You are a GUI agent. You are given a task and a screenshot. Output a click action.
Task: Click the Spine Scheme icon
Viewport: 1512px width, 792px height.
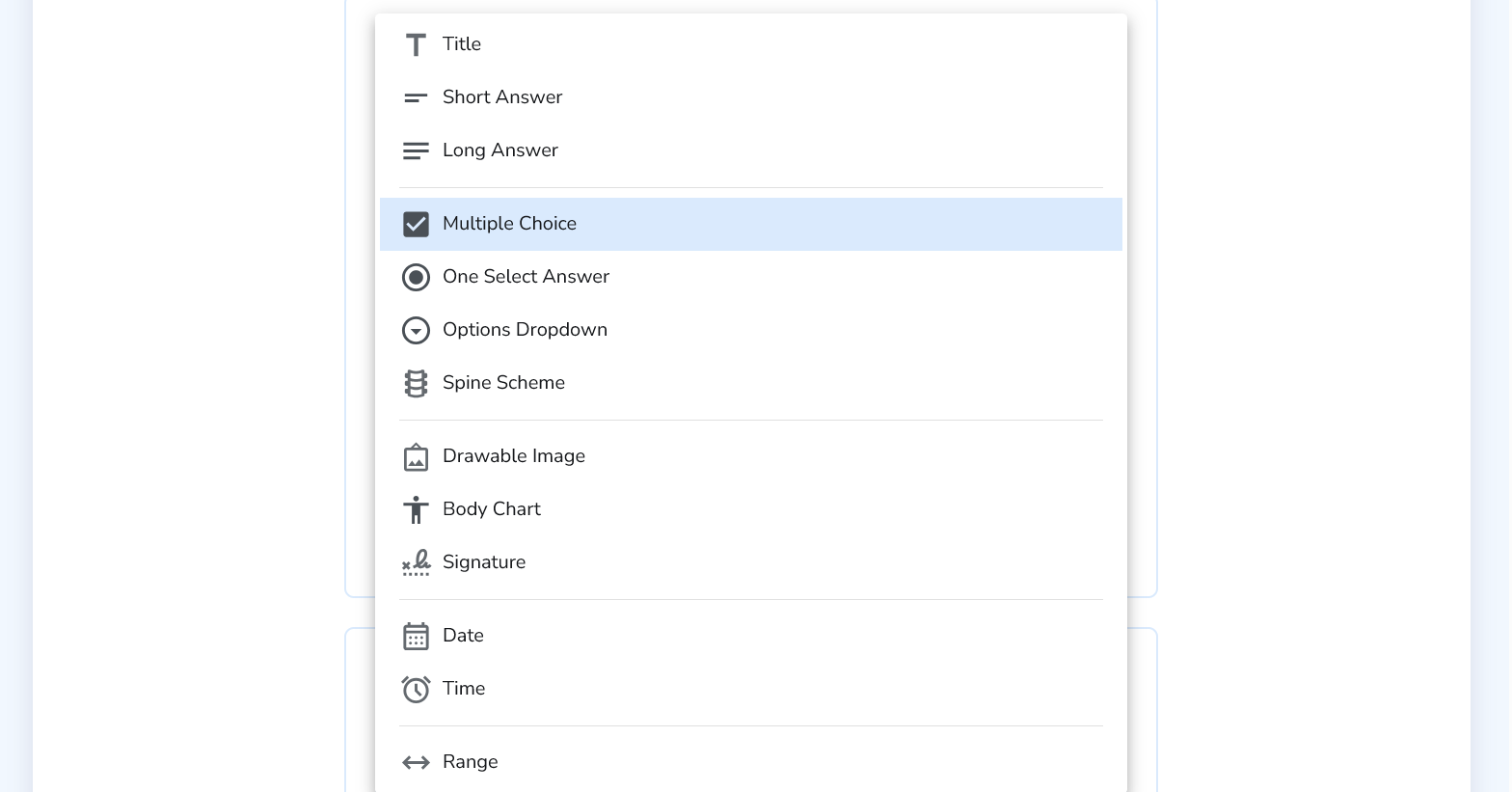[416, 383]
